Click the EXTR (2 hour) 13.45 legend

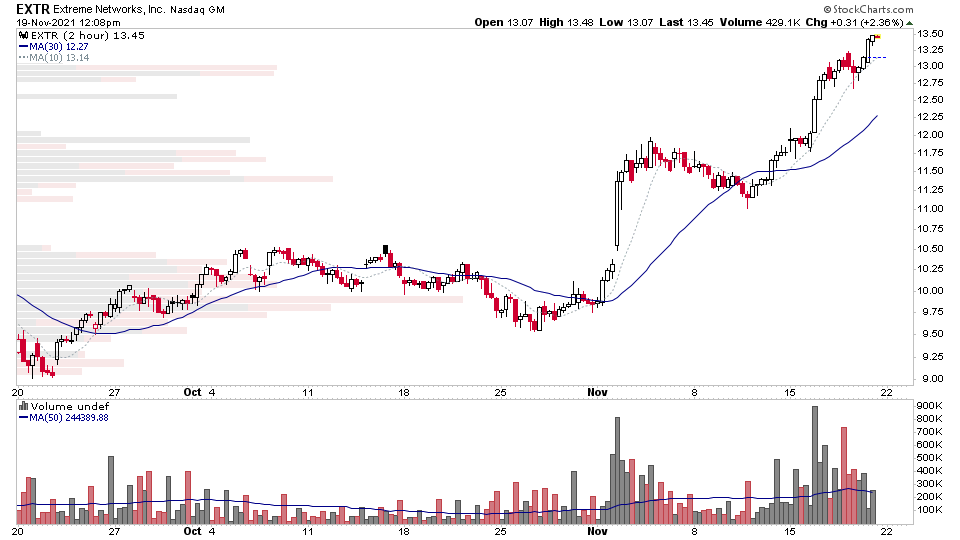tap(88, 36)
